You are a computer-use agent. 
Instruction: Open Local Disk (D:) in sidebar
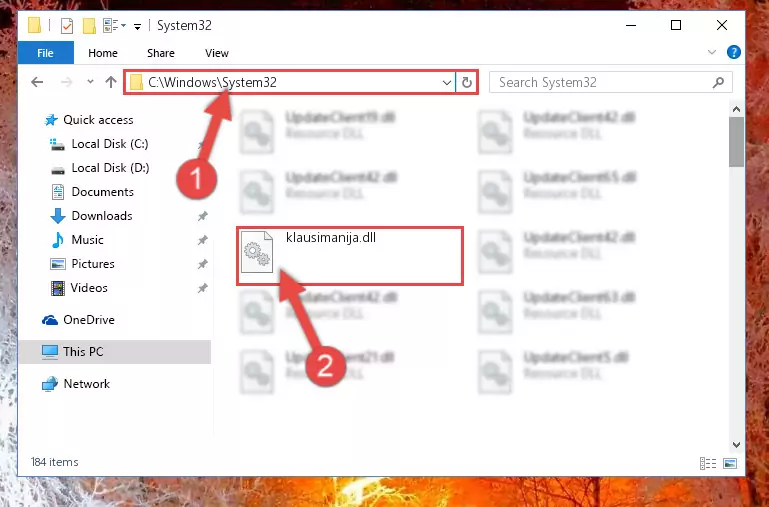110,168
